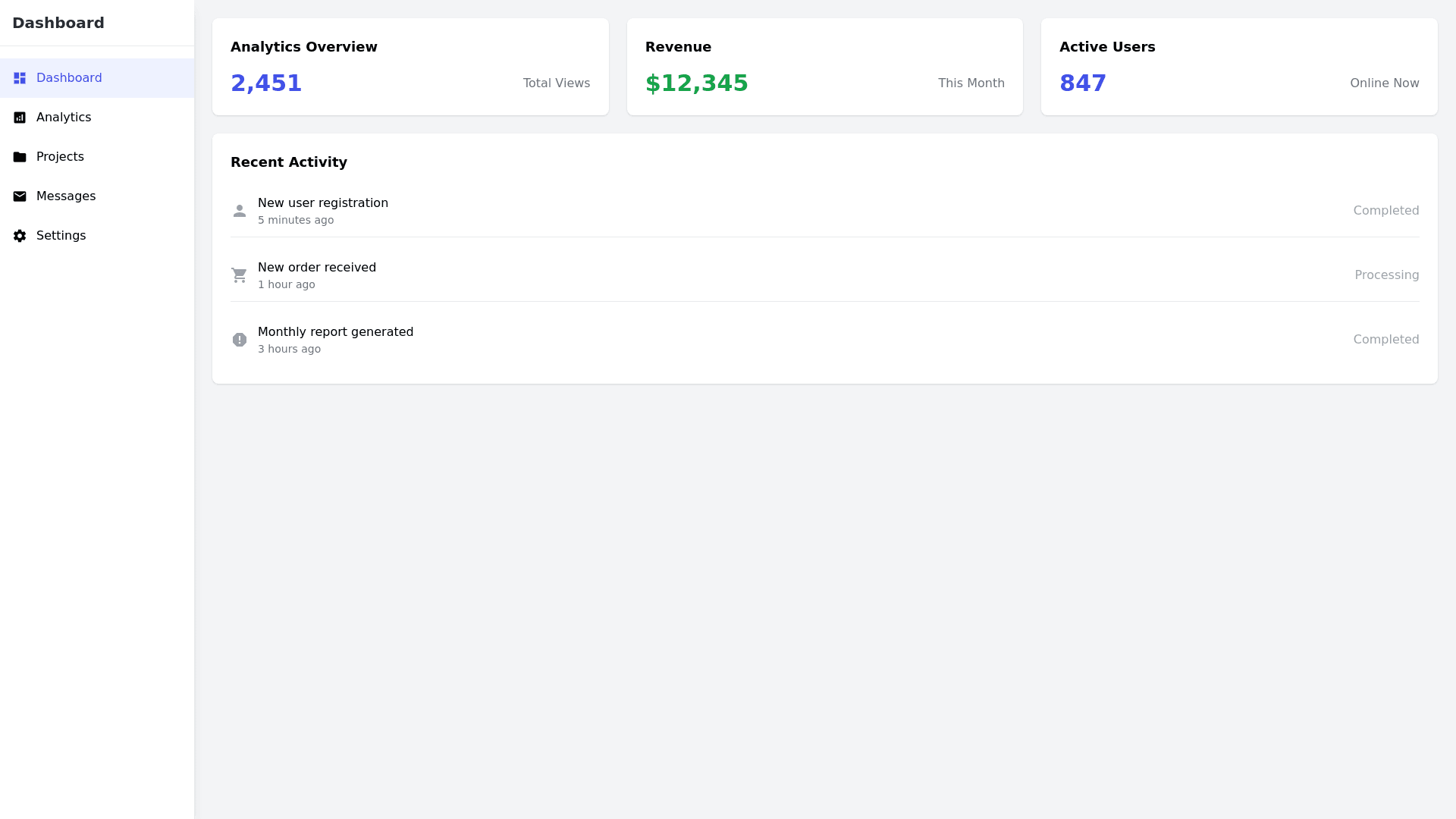Open Messages from the sidebar

point(66,196)
